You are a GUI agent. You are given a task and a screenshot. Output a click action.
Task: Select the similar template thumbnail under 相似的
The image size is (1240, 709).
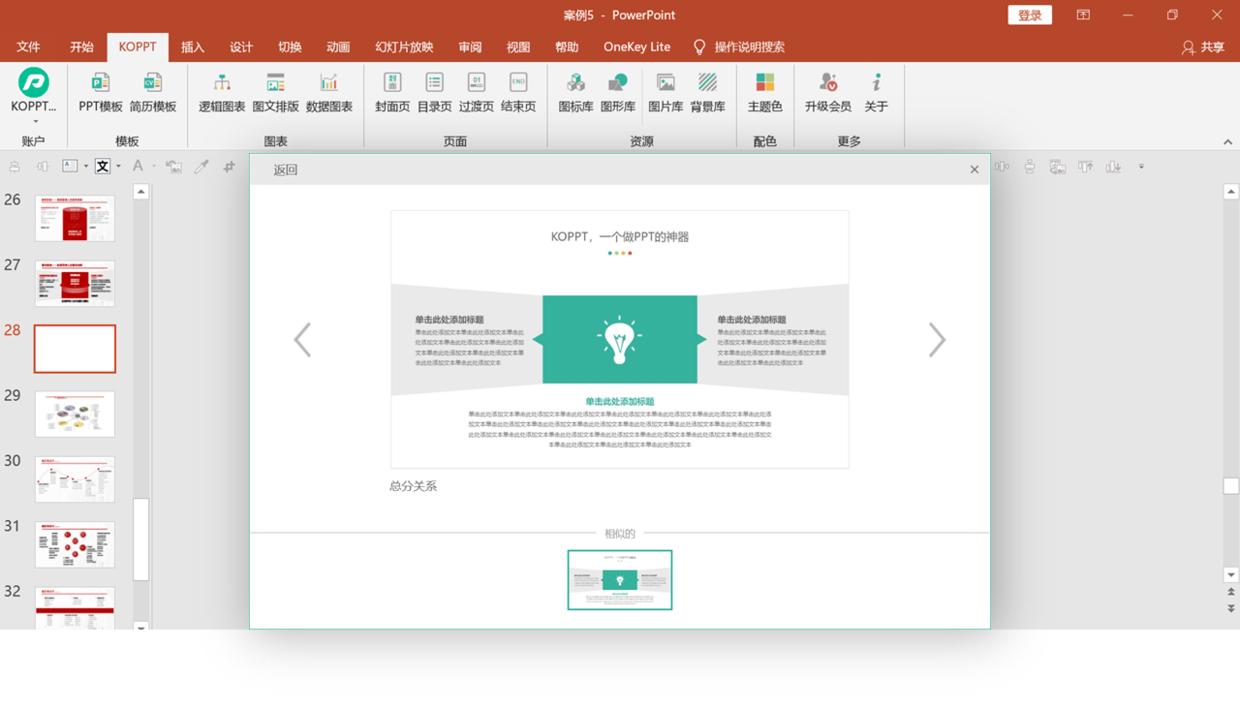(620, 580)
